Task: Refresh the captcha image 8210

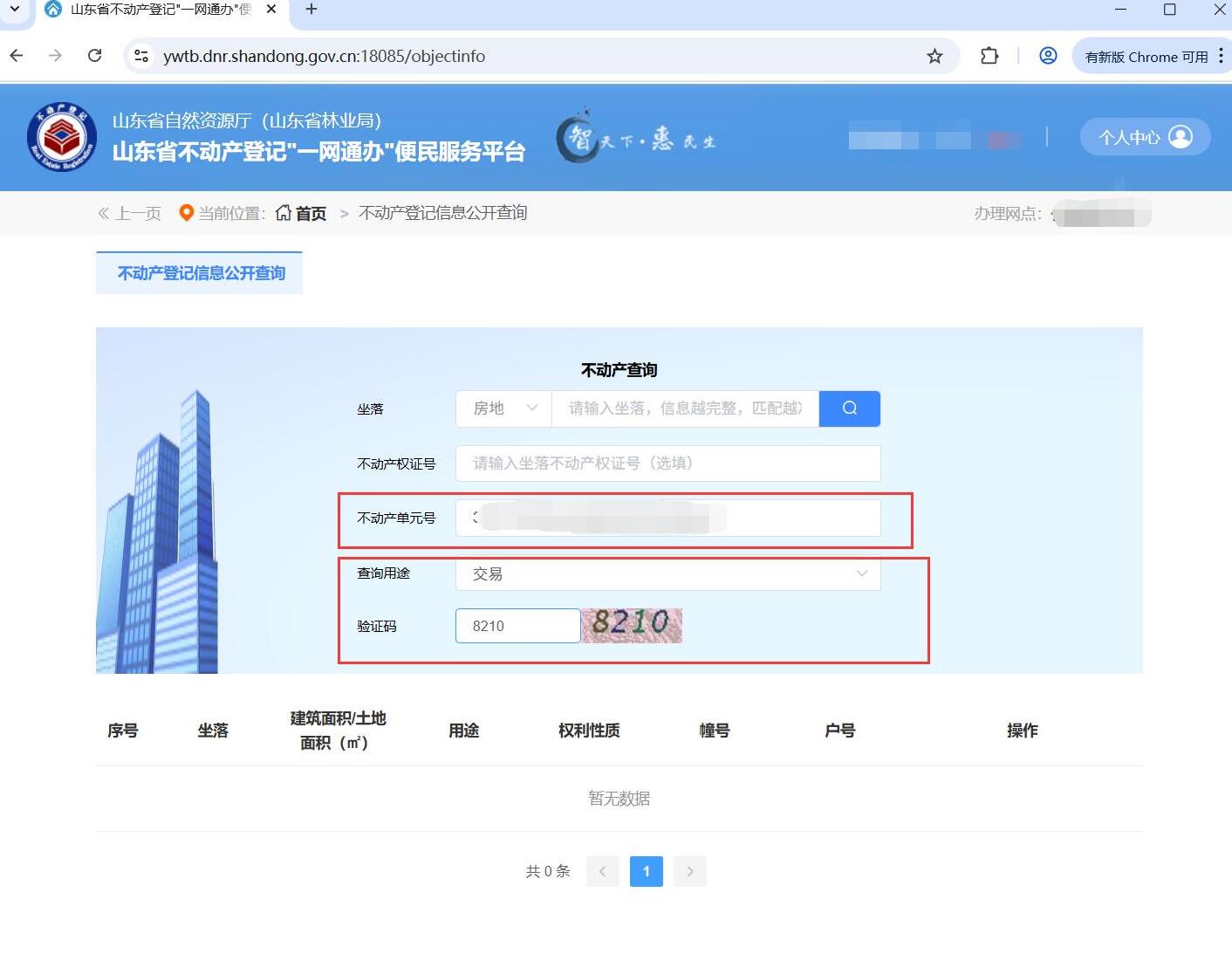Action: 632,625
